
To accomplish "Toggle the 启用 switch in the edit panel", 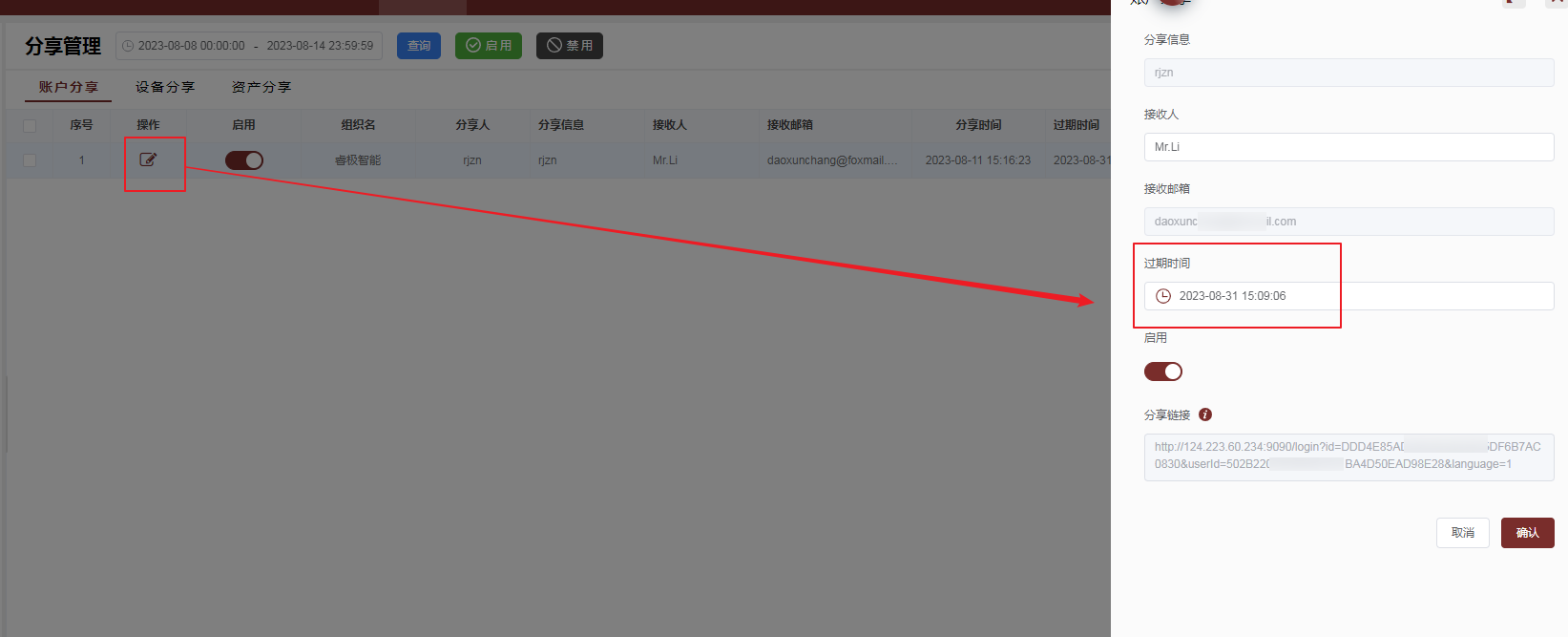I will pyautogui.click(x=1162, y=372).
